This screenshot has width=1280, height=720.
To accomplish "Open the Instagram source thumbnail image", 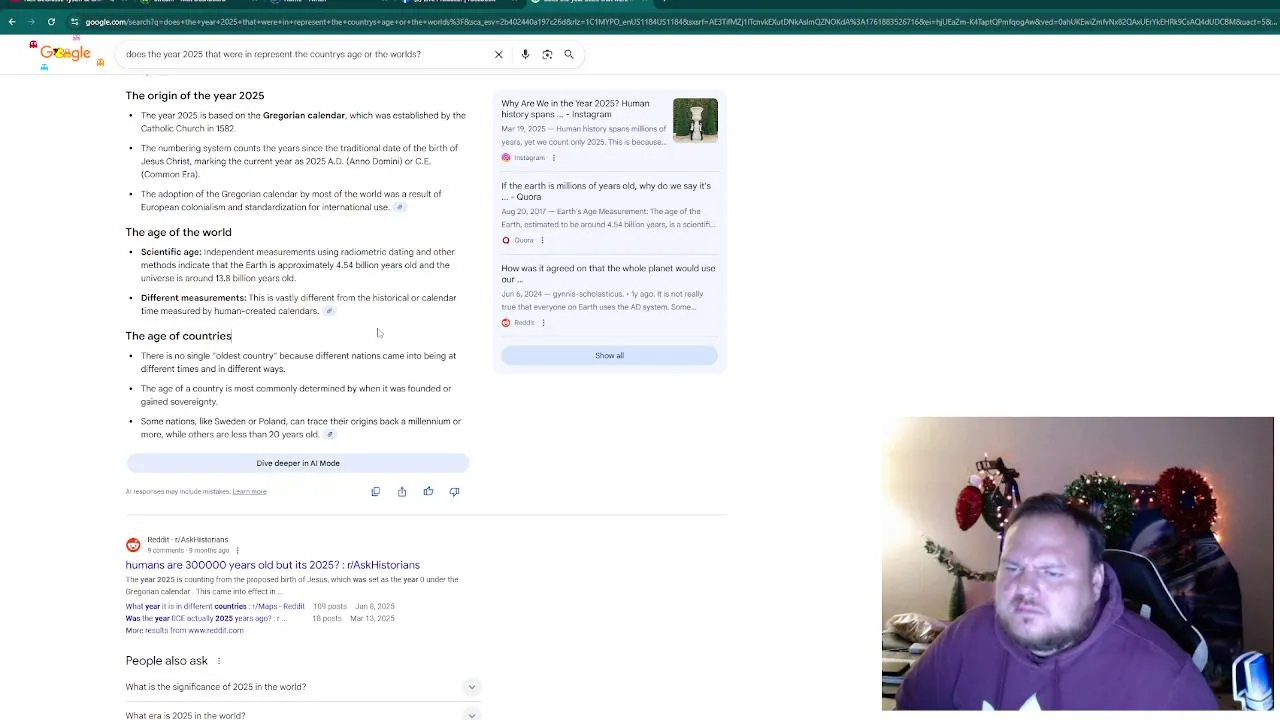I will click(x=695, y=120).
